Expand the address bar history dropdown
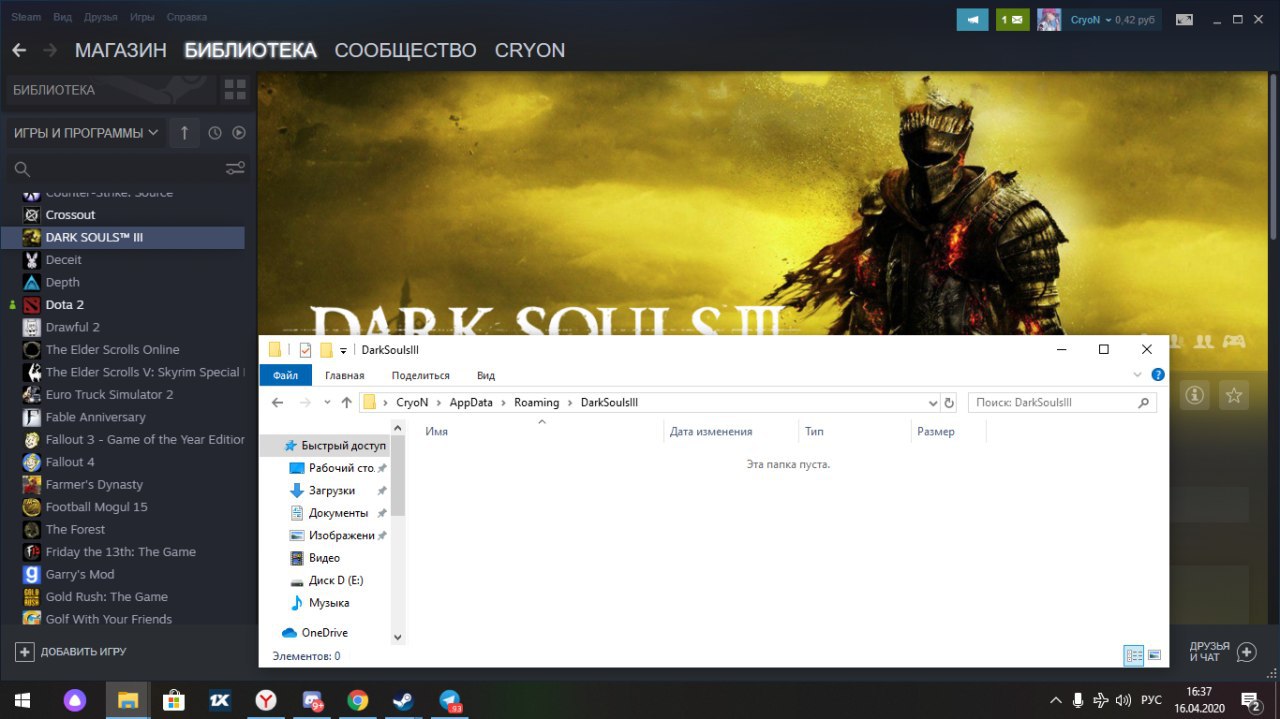Image resolution: width=1280 pixels, height=719 pixels. click(933, 403)
